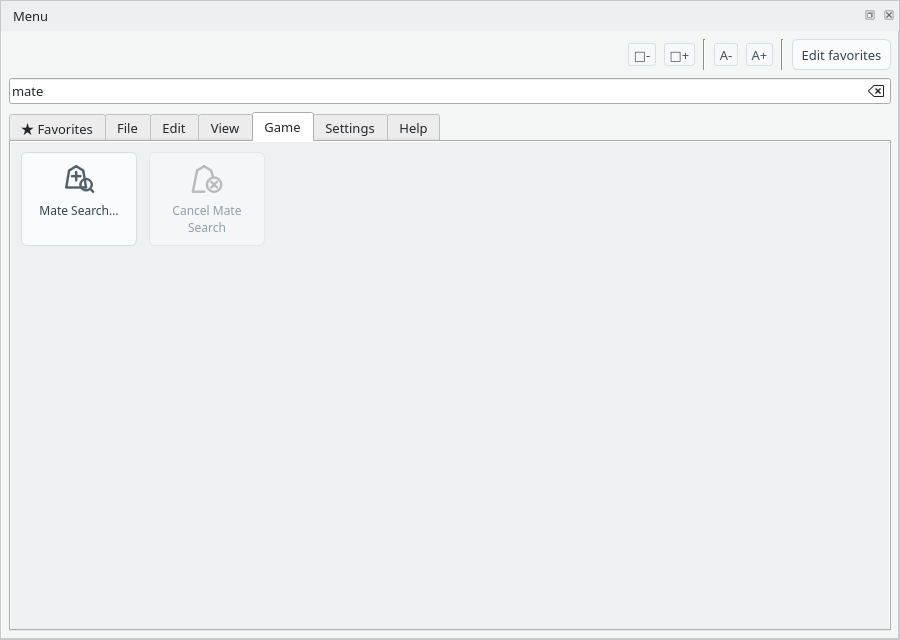
Task: Float the Menu panel with restore button
Action: coord(870,15)
